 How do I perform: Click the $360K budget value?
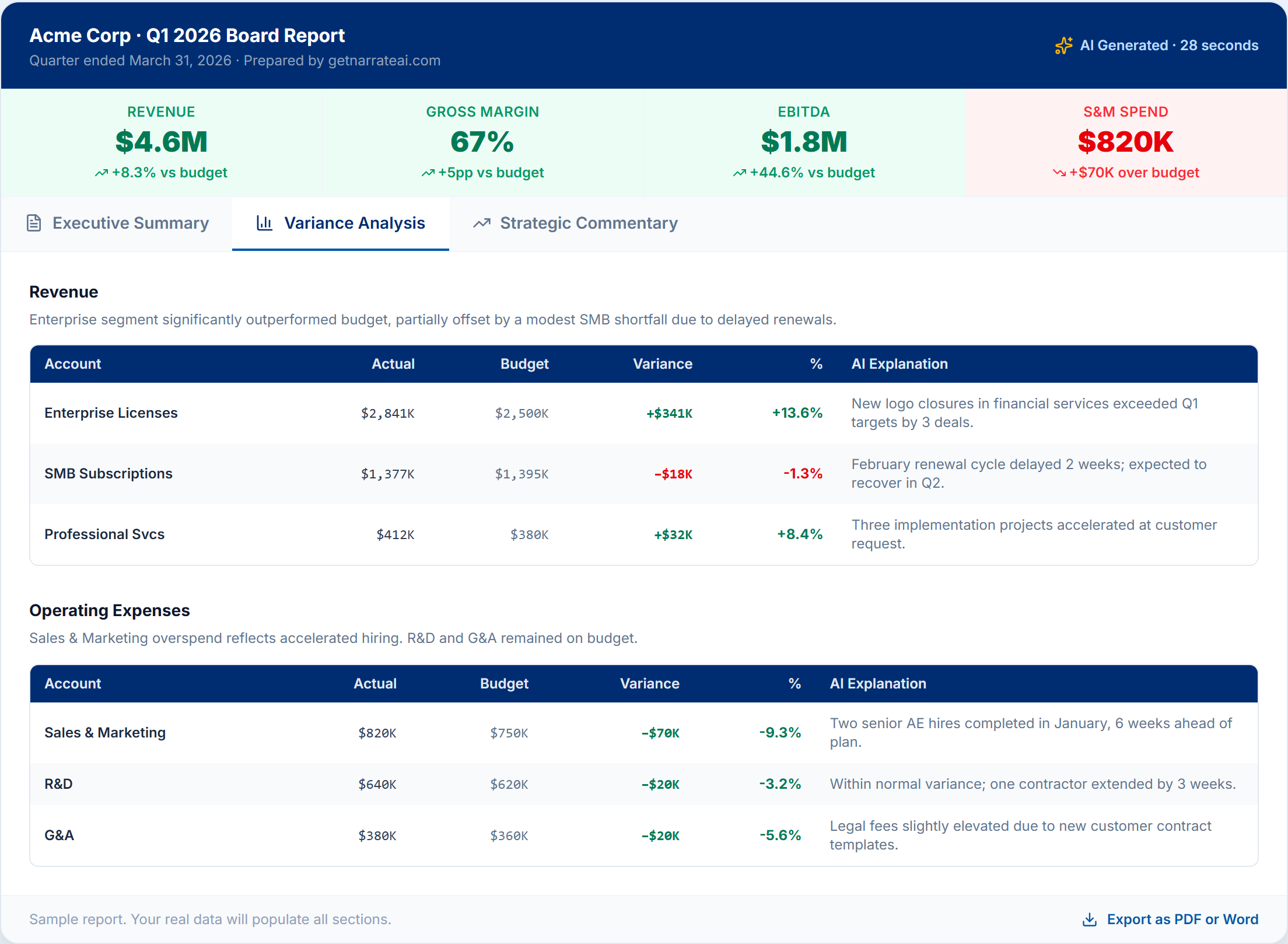pos(509,836)
